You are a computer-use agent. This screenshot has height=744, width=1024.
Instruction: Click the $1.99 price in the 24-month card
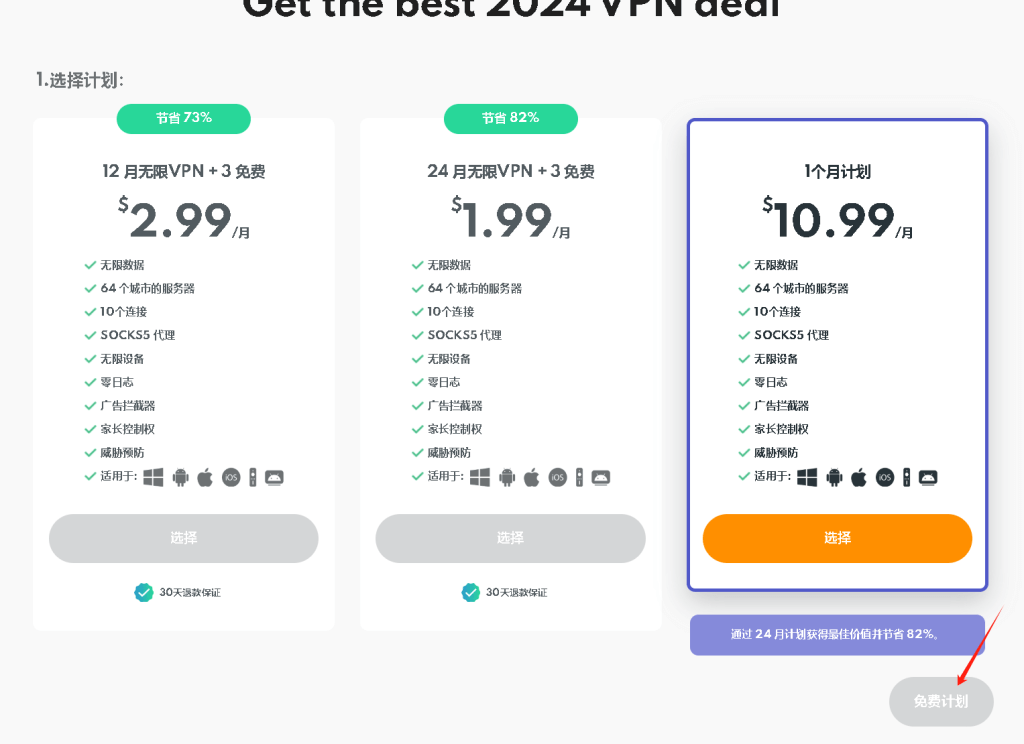click(x=511, y=219)
